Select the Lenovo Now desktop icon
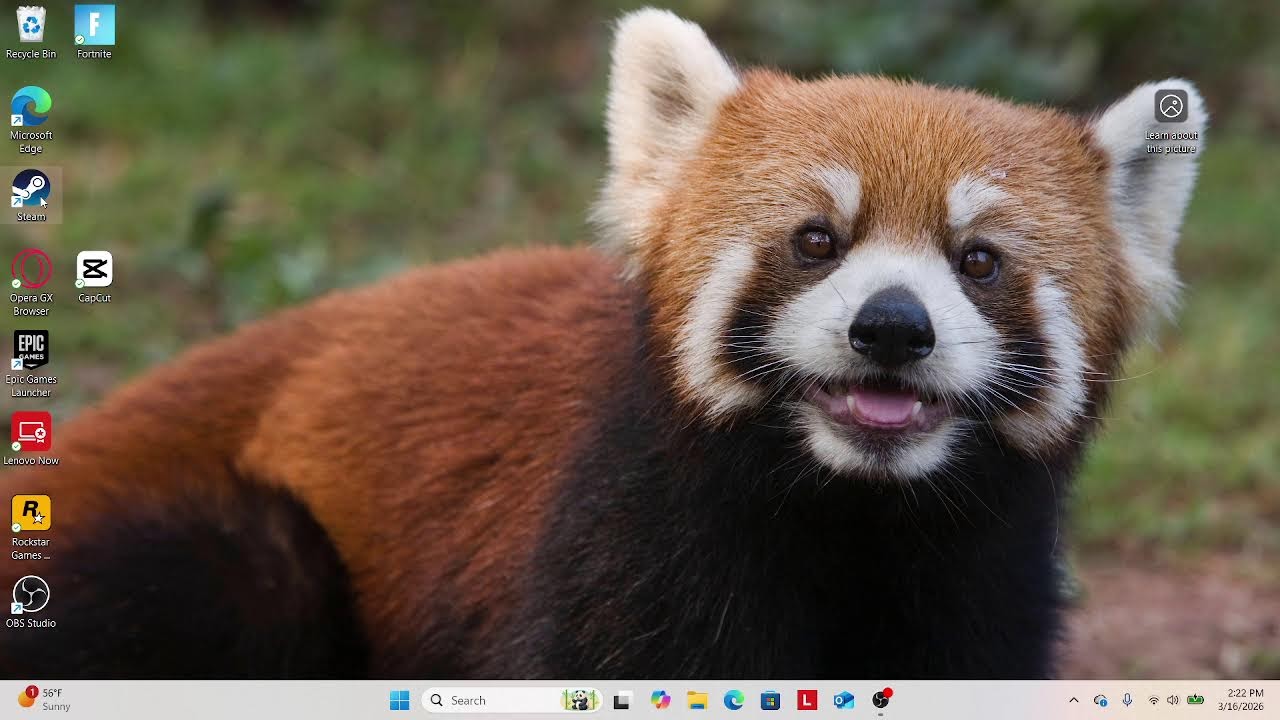 pyautogui.click(x=31, y=440)
